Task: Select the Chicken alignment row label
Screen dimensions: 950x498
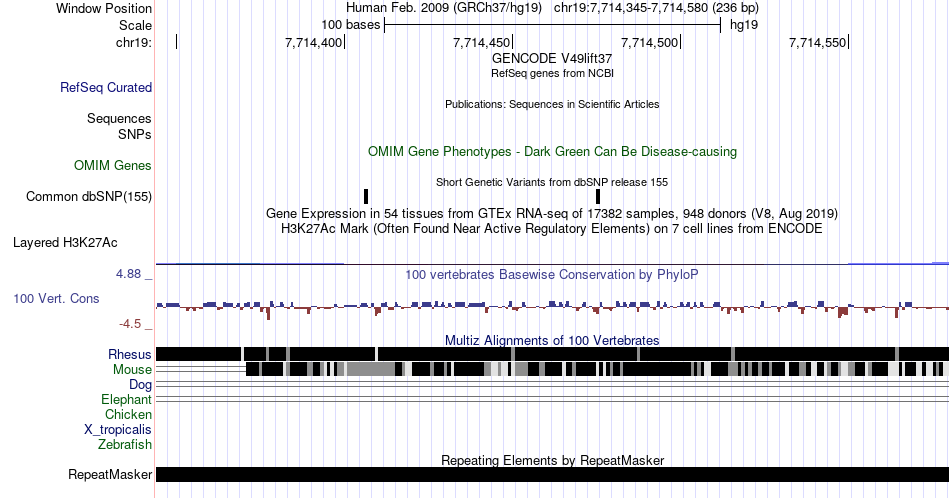Action: [x=128, y=414]
